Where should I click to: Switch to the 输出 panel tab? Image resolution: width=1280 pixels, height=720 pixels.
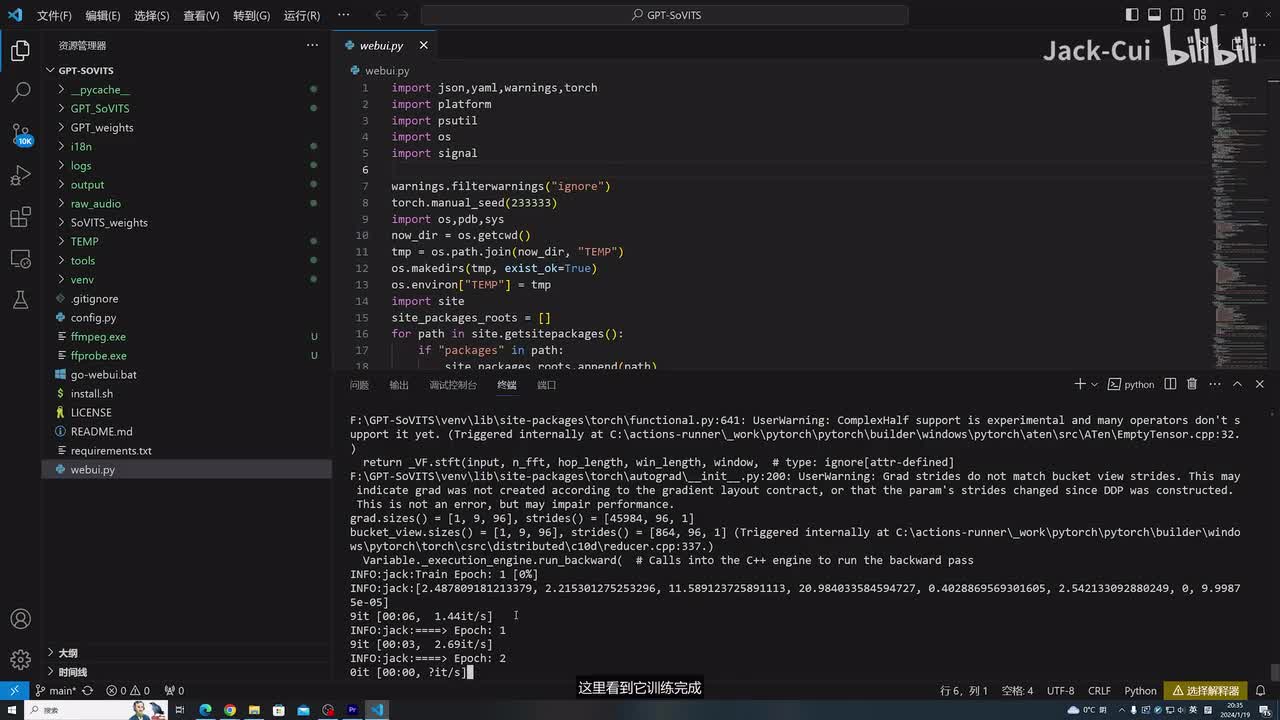pos(399,385)
